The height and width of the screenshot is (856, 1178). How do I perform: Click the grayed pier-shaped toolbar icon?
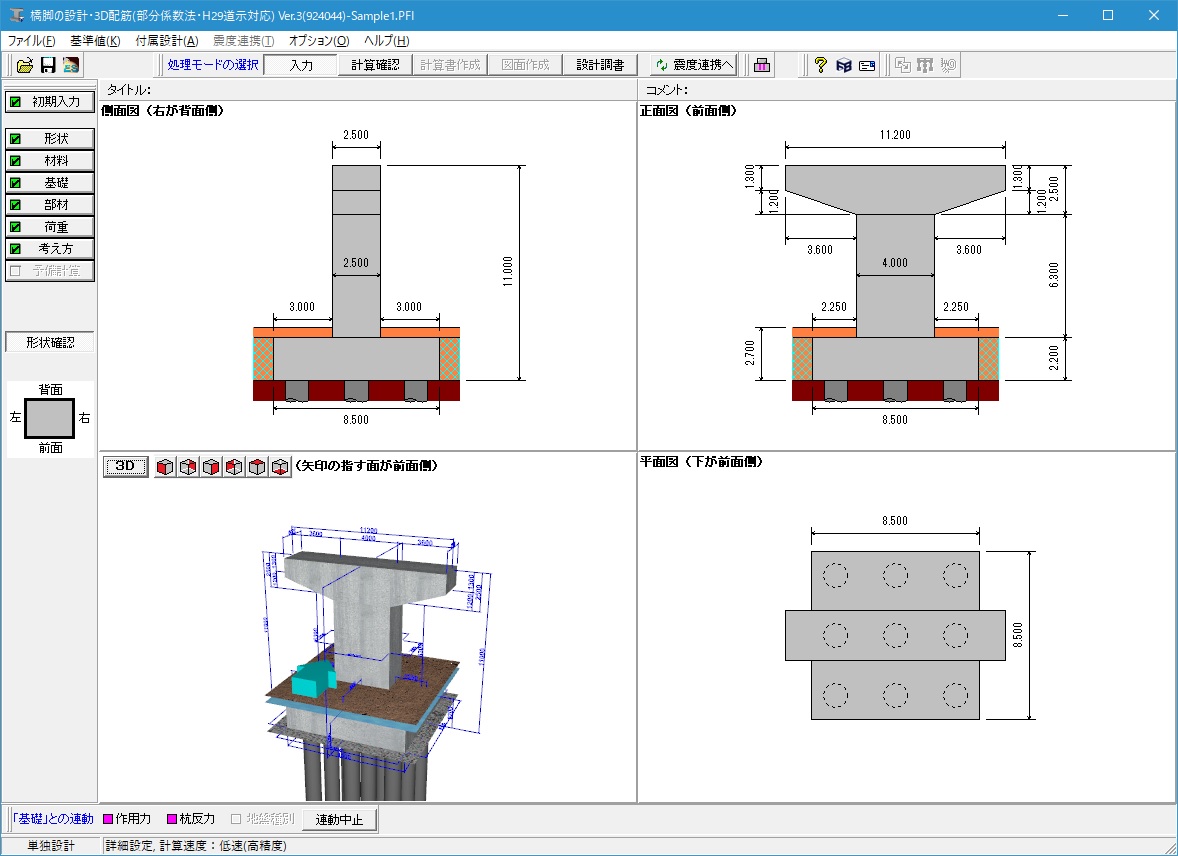(x=925, y=65)
